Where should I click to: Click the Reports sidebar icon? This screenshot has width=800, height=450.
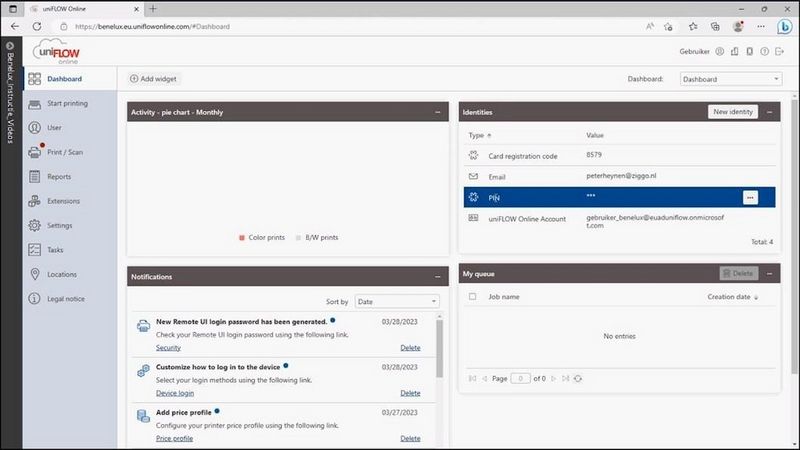pyautogui.click(x=36, y=177)
